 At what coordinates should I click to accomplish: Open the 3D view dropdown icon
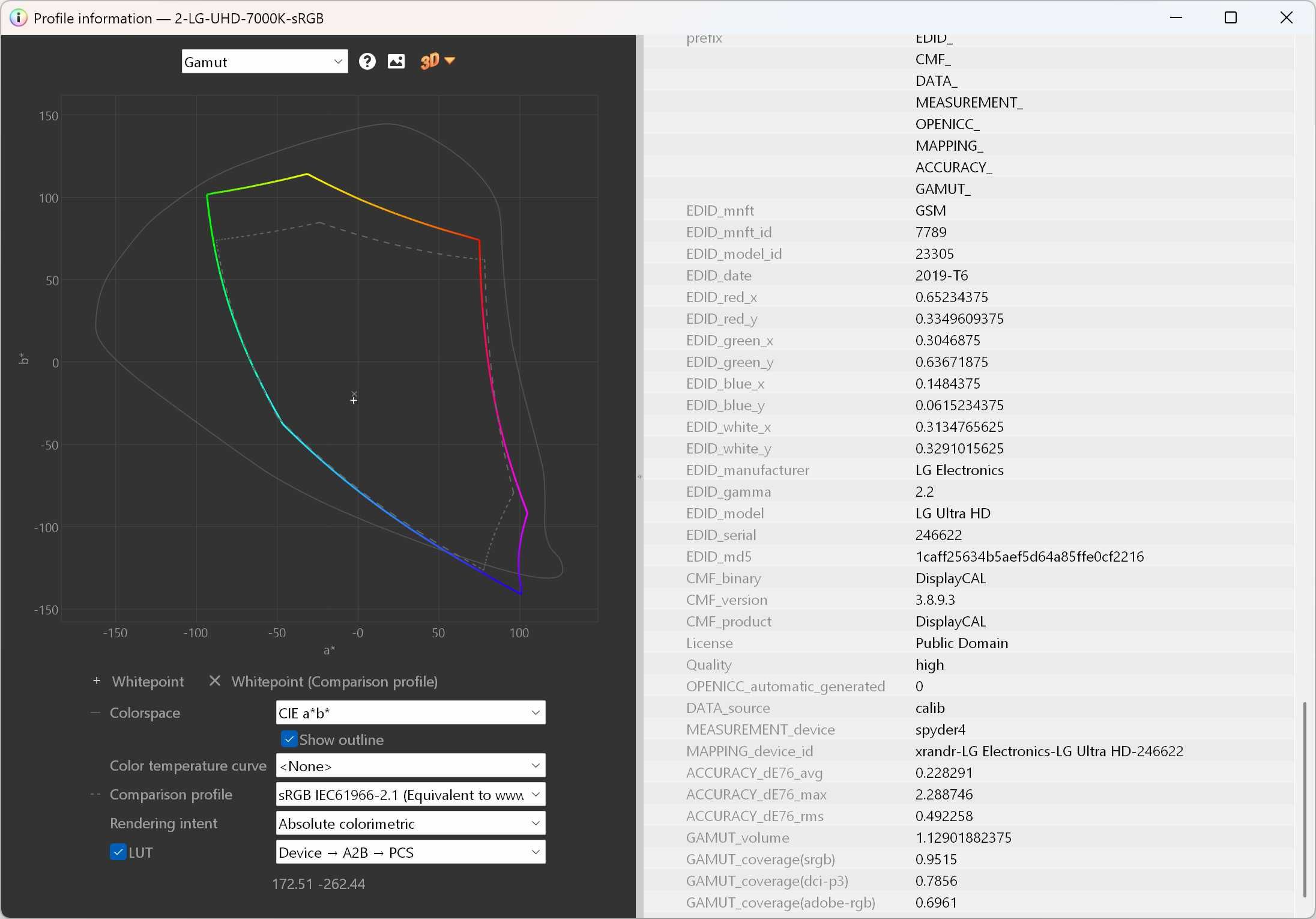coord(438,61)
